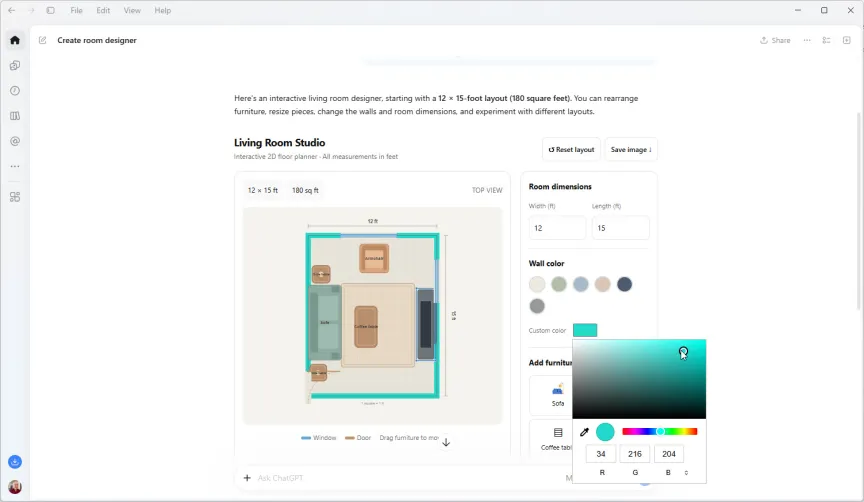
Task: Toggle the RGB color format switcher arrows
Action: [686, 473]
